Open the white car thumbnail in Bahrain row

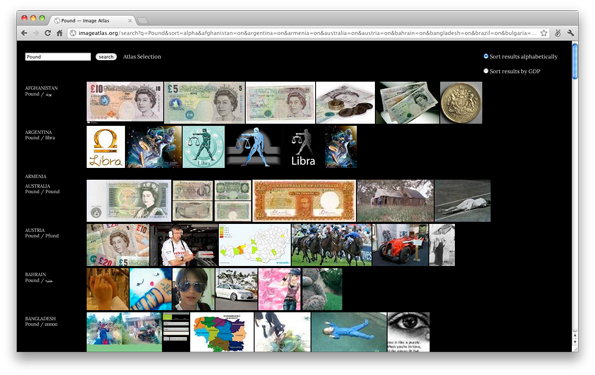(236, 289)
